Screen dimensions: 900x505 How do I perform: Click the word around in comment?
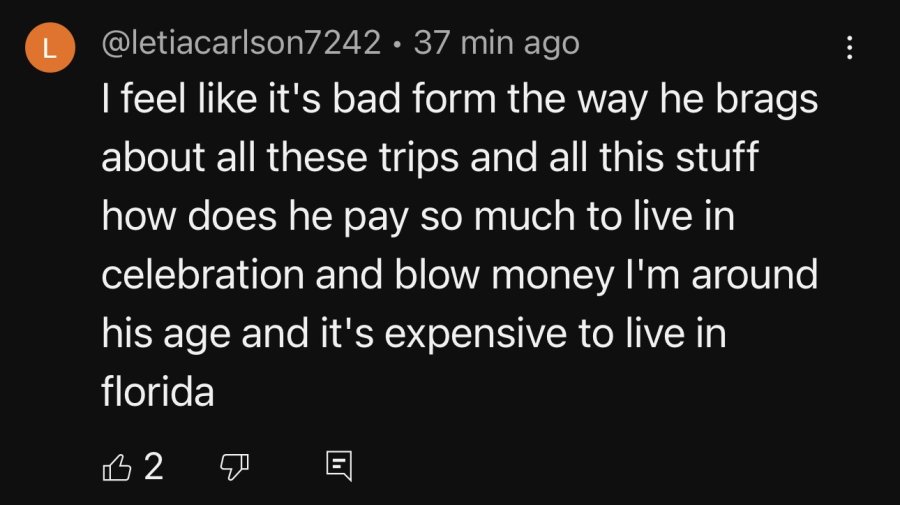click(x=755, y=274)
